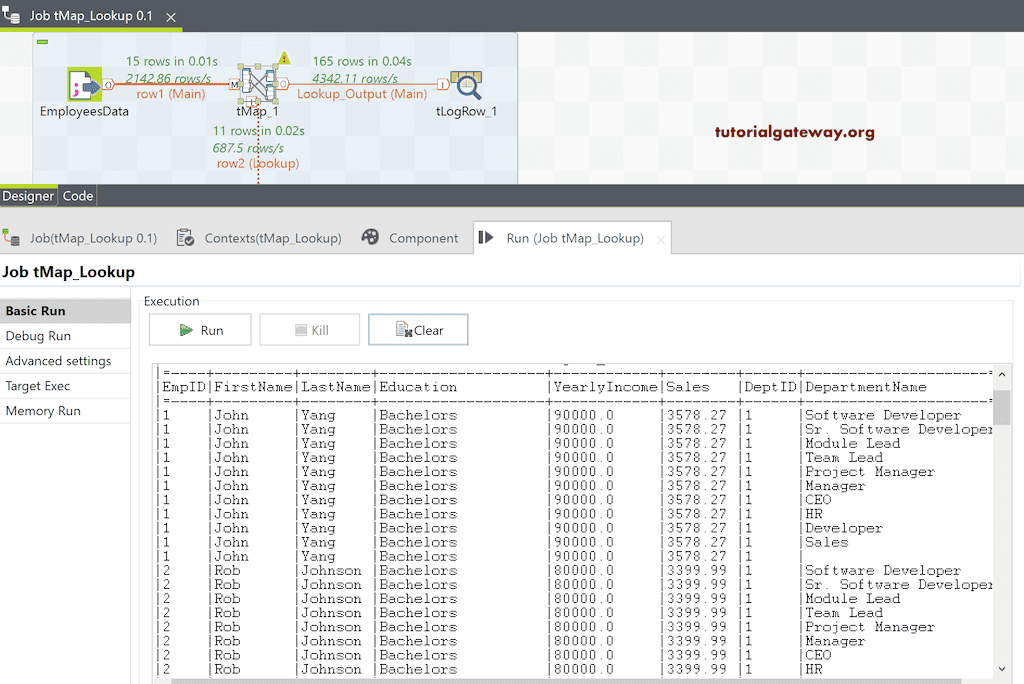Switch to the Code view tab
The width and height of the screenshot is (1024, 684).
(x=78, y=196)
